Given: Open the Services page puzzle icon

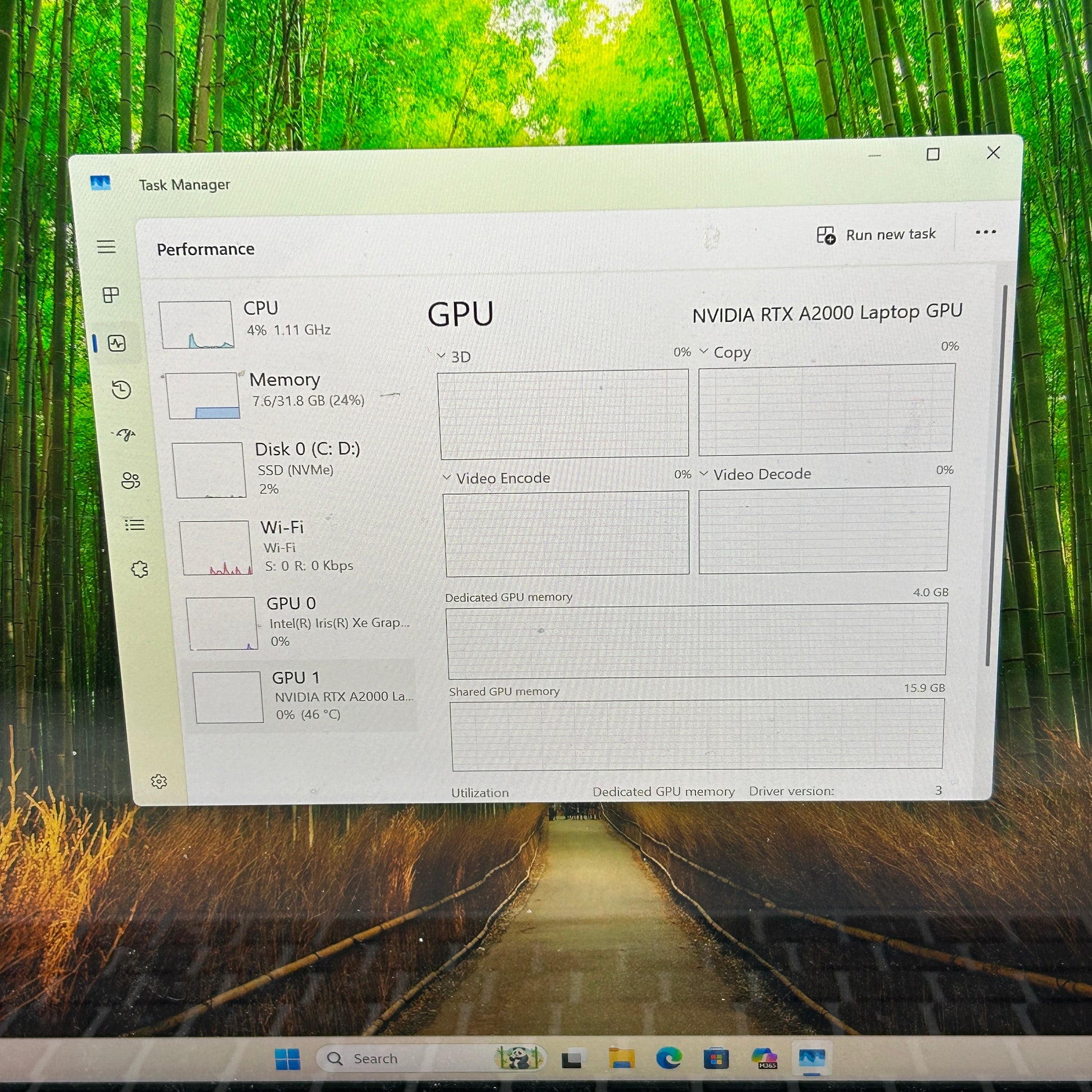Looking at the screenshot, I should tap(140, 569).
